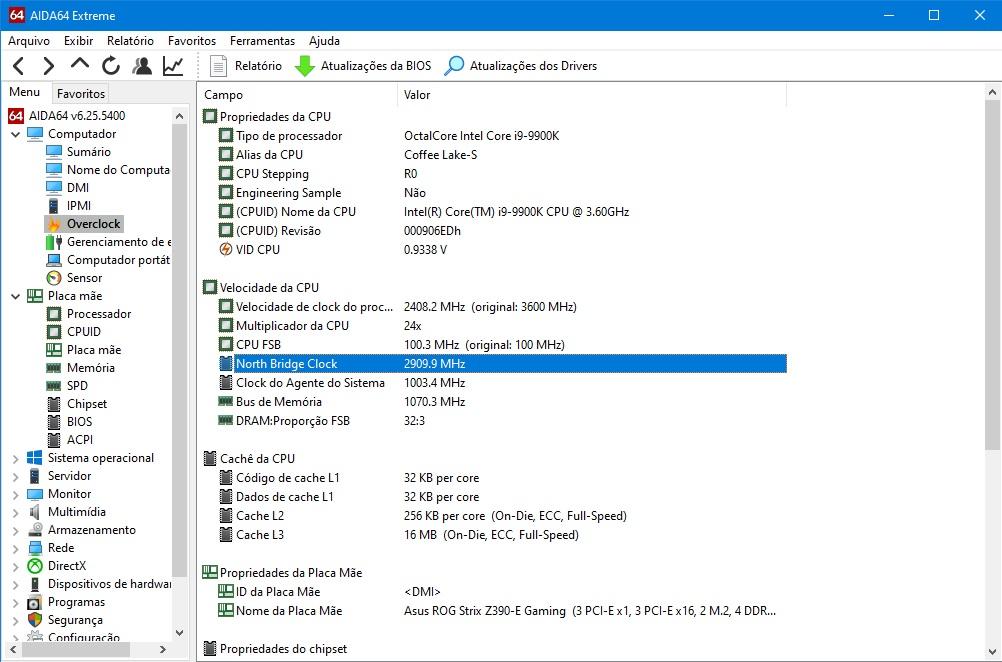
Task: Select the Nome da Placa Mãe row
Action: [502, 611]
